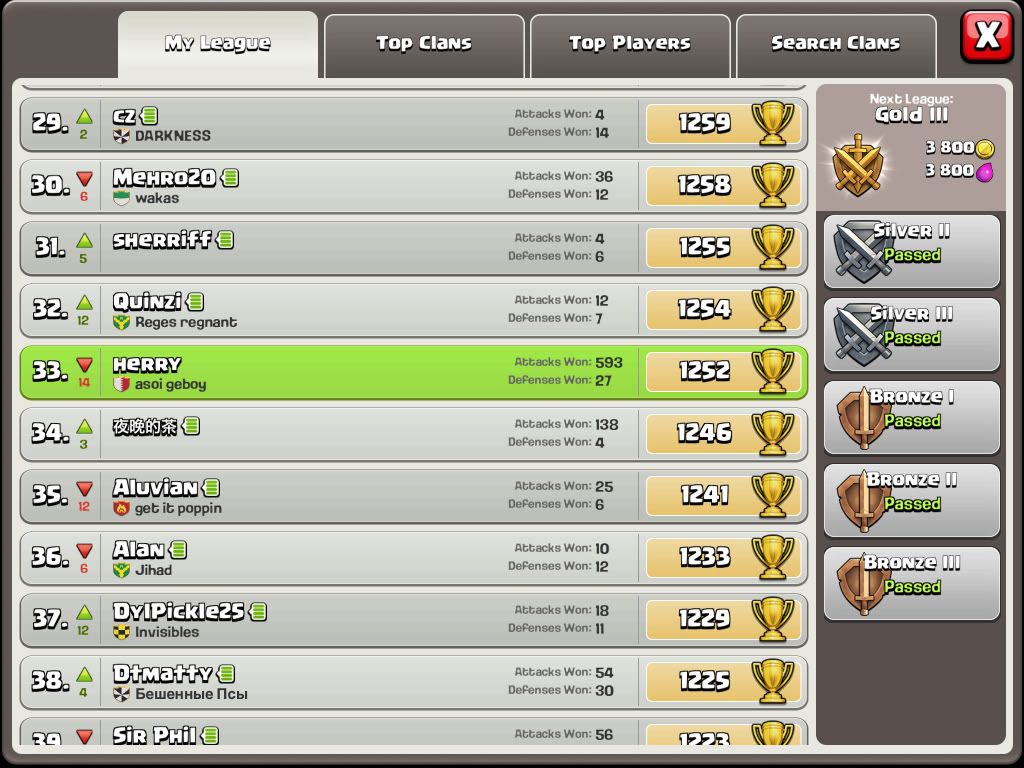Close the league window with red X
The height and width of the screenshot is (768, 1024).
point(986,35)
